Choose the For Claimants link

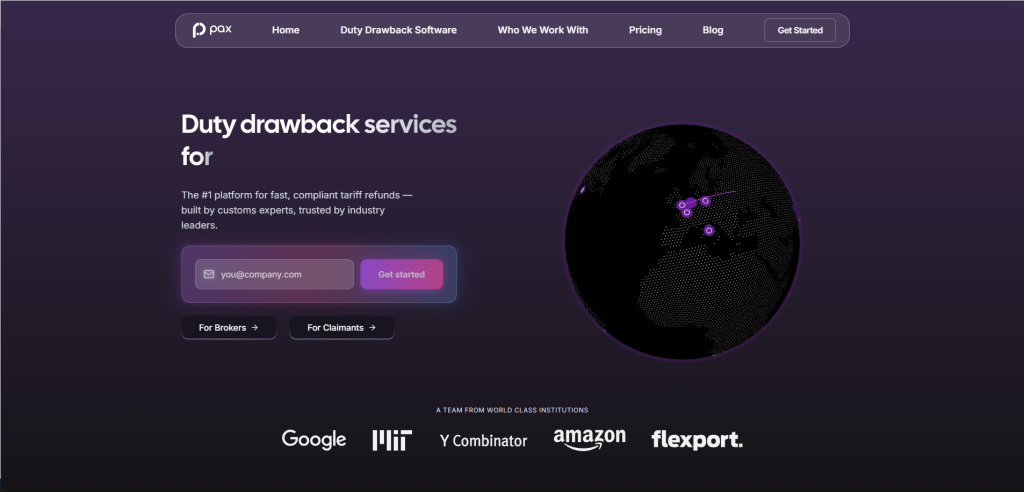tap(341, 327)
